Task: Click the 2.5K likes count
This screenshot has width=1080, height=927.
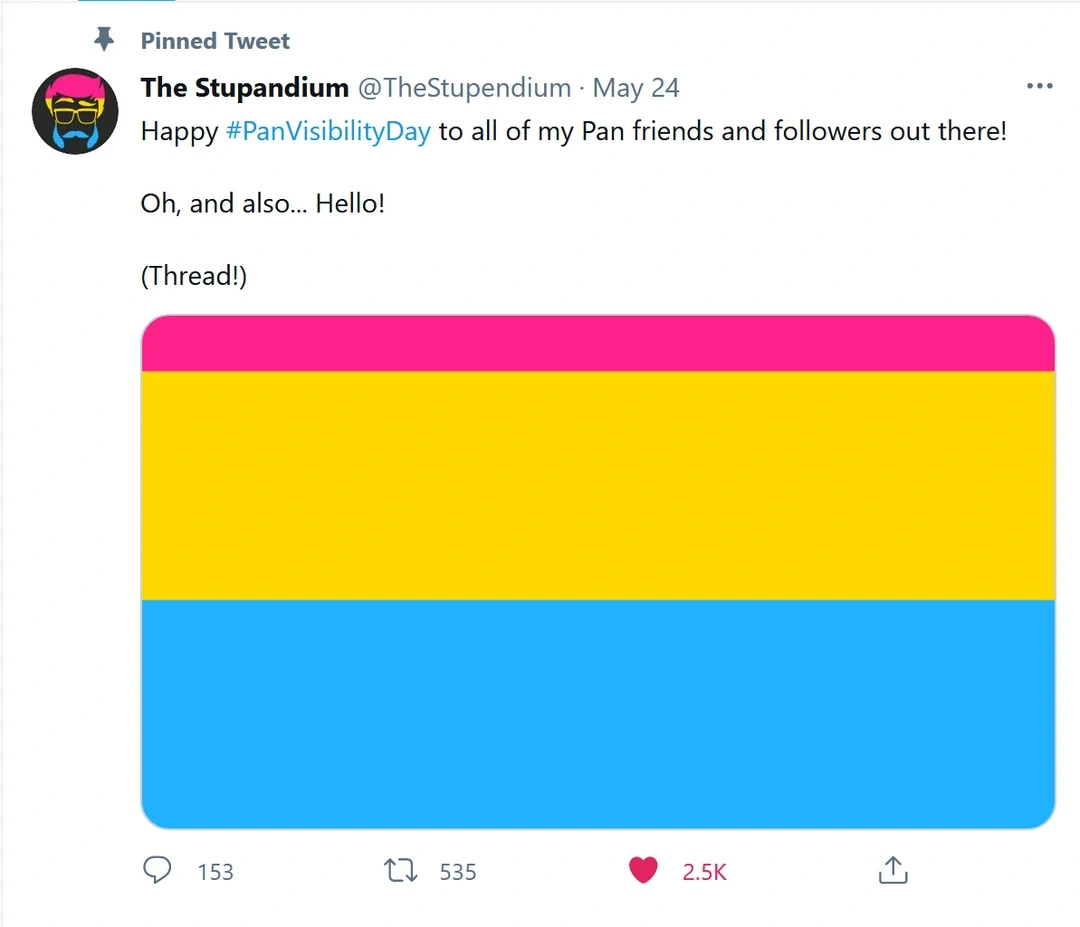Action: (704, 872)
